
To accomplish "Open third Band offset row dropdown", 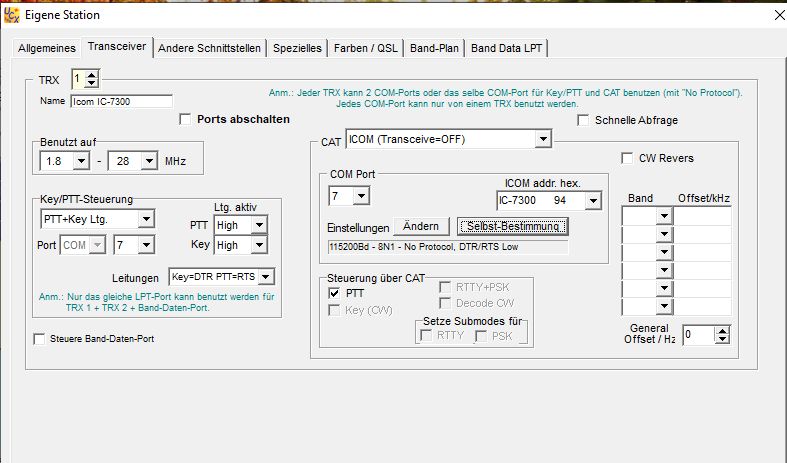I will tap(664, 252).
